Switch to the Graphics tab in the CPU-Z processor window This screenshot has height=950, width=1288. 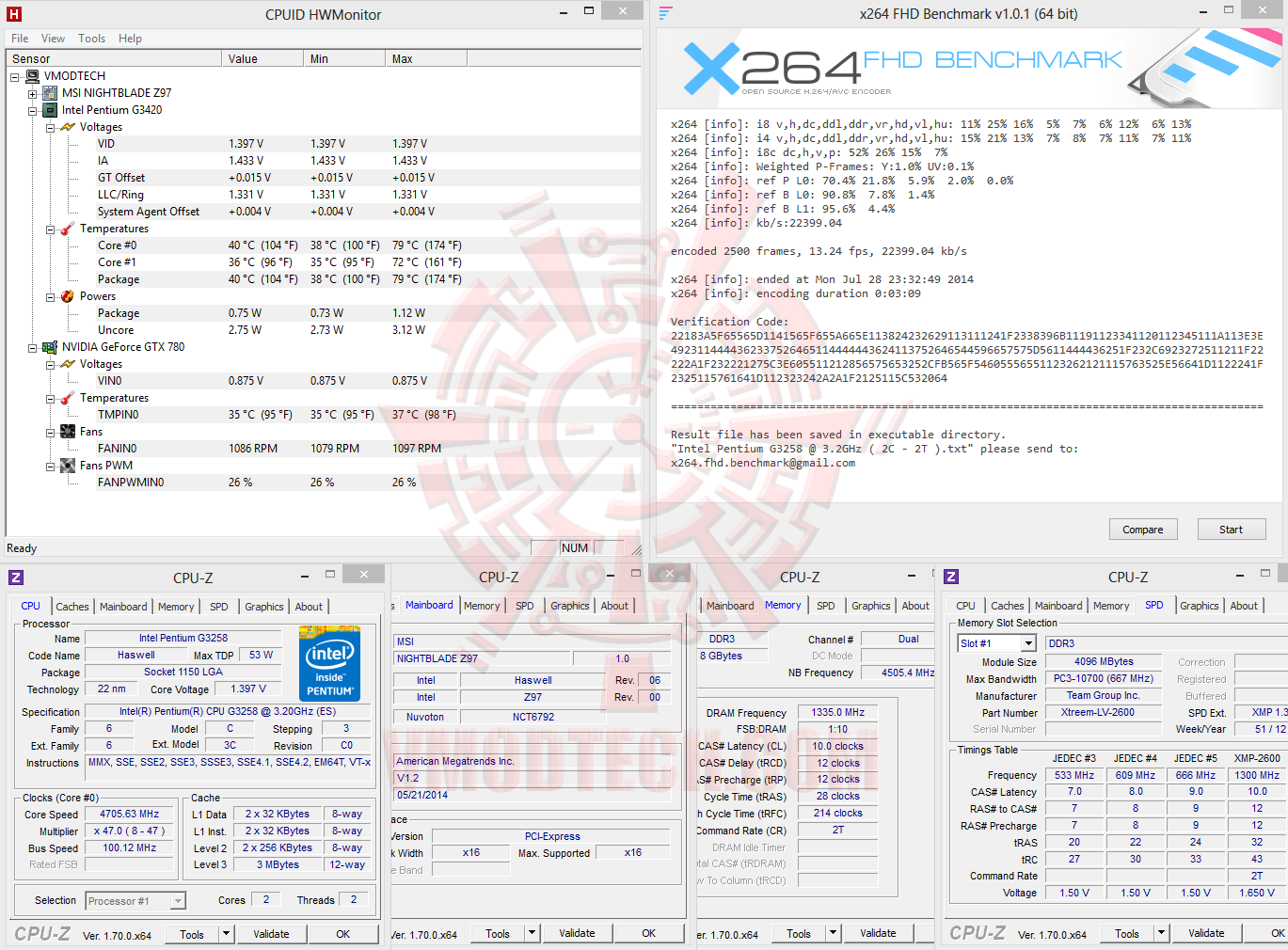coord(264,607)
